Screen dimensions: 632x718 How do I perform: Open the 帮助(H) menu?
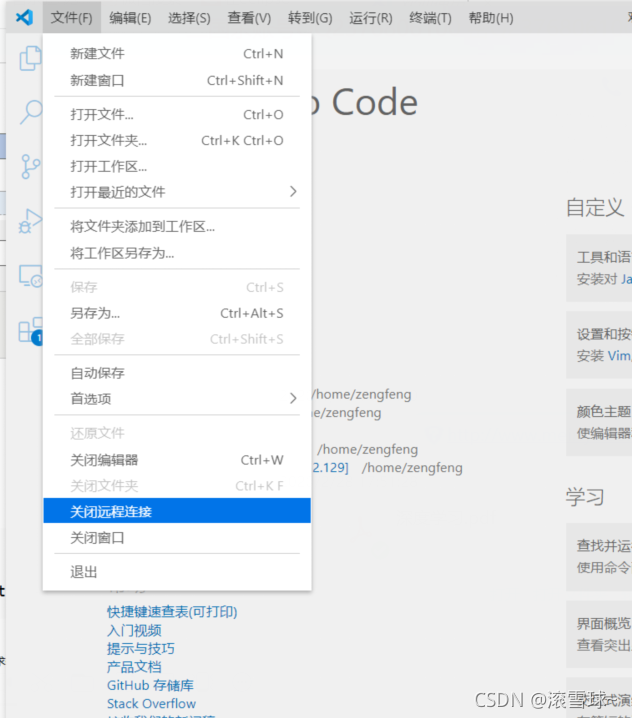point(491,18)
